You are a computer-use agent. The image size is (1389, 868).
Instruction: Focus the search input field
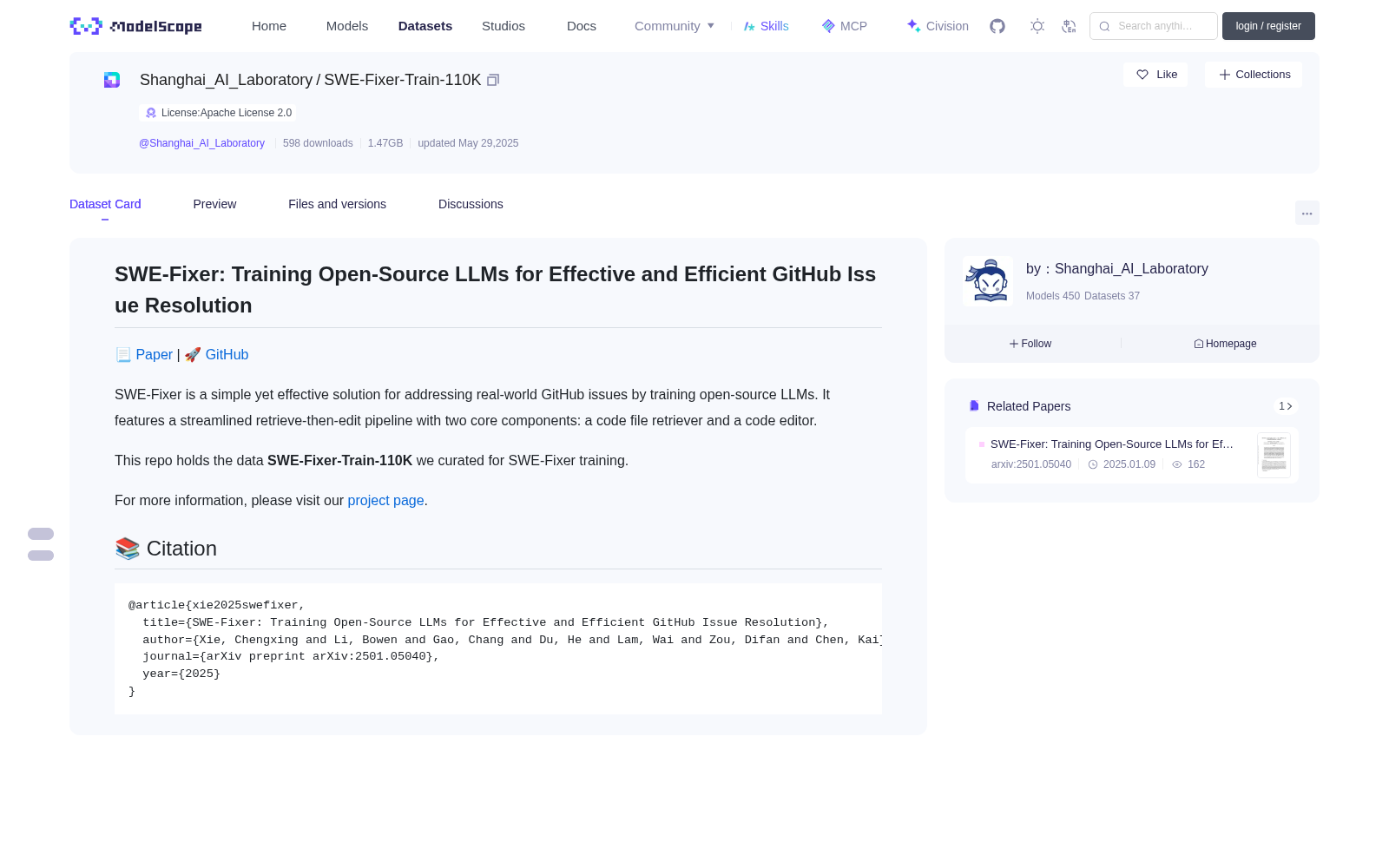[1154, 26]
